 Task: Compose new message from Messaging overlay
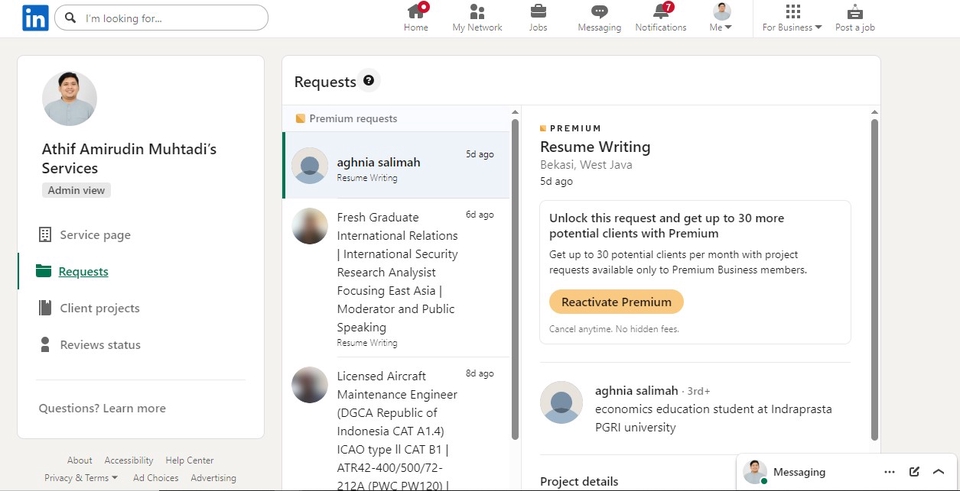[x=914, y=472]
